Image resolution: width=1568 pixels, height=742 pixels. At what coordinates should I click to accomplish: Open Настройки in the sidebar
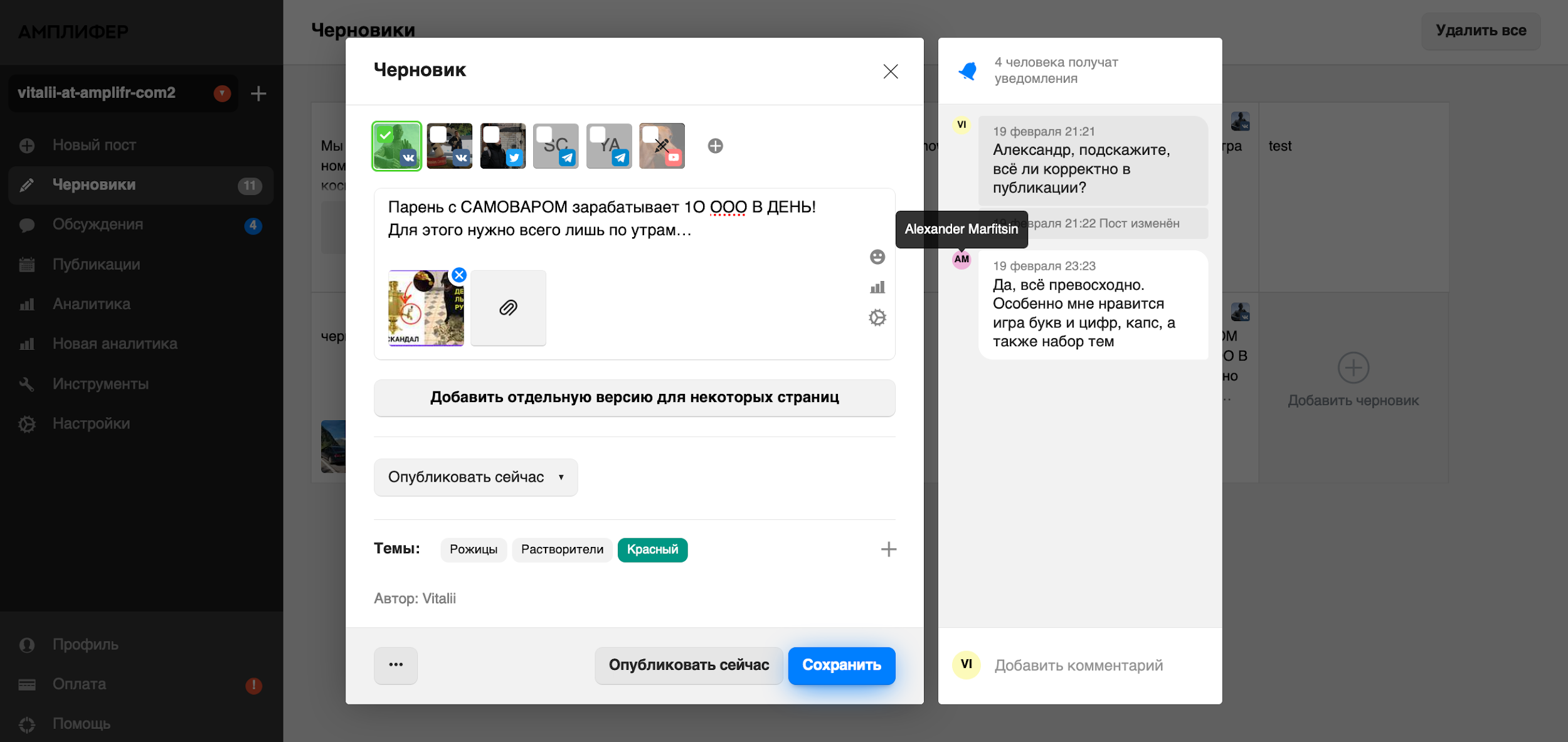pyautogui.click(x=141, y=424)
